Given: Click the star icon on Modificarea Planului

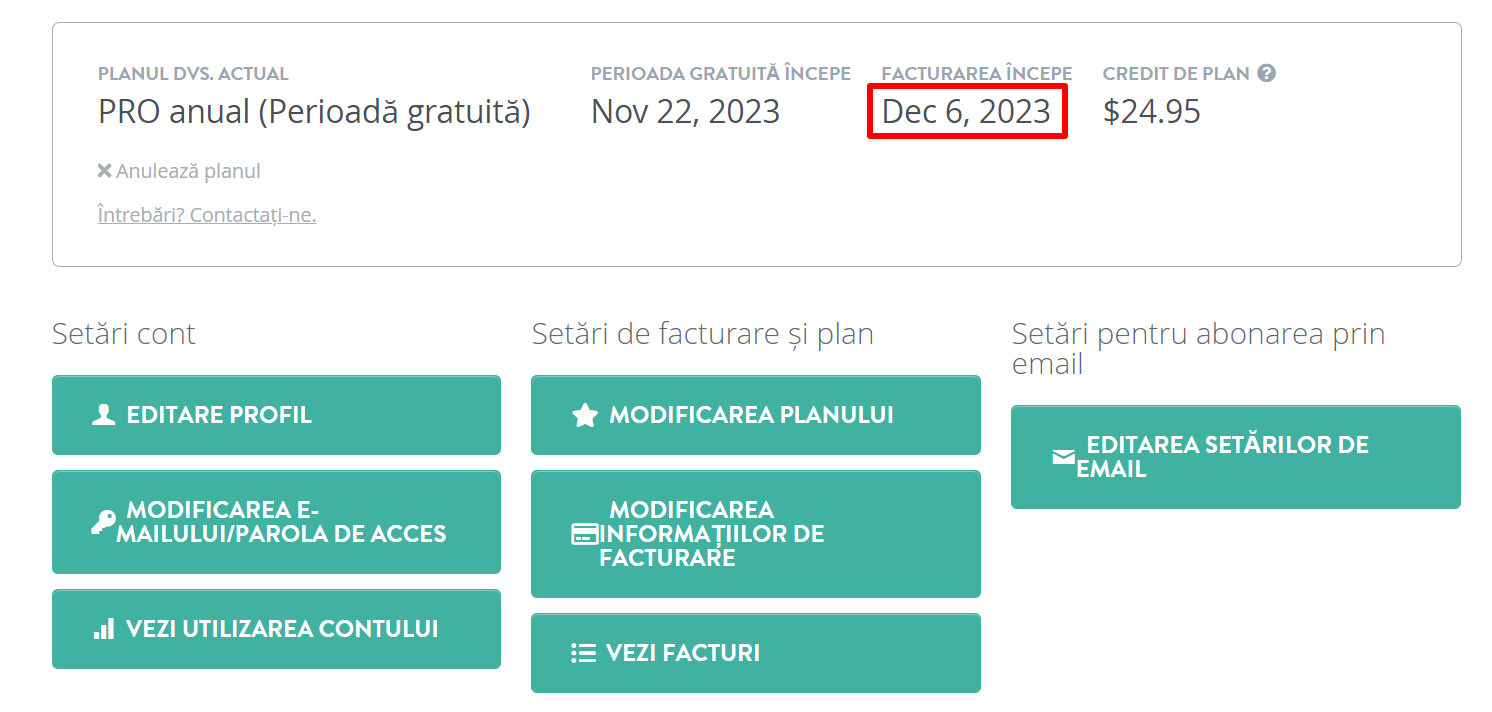Looking at the screenshot, I should click(x=584, y=415).
